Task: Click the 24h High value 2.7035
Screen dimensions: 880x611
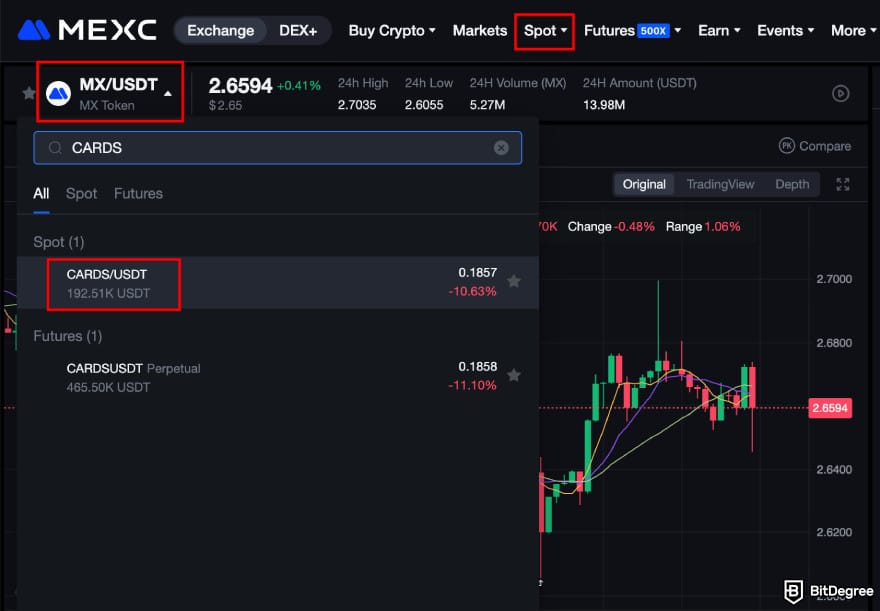Action: [357, 105]
